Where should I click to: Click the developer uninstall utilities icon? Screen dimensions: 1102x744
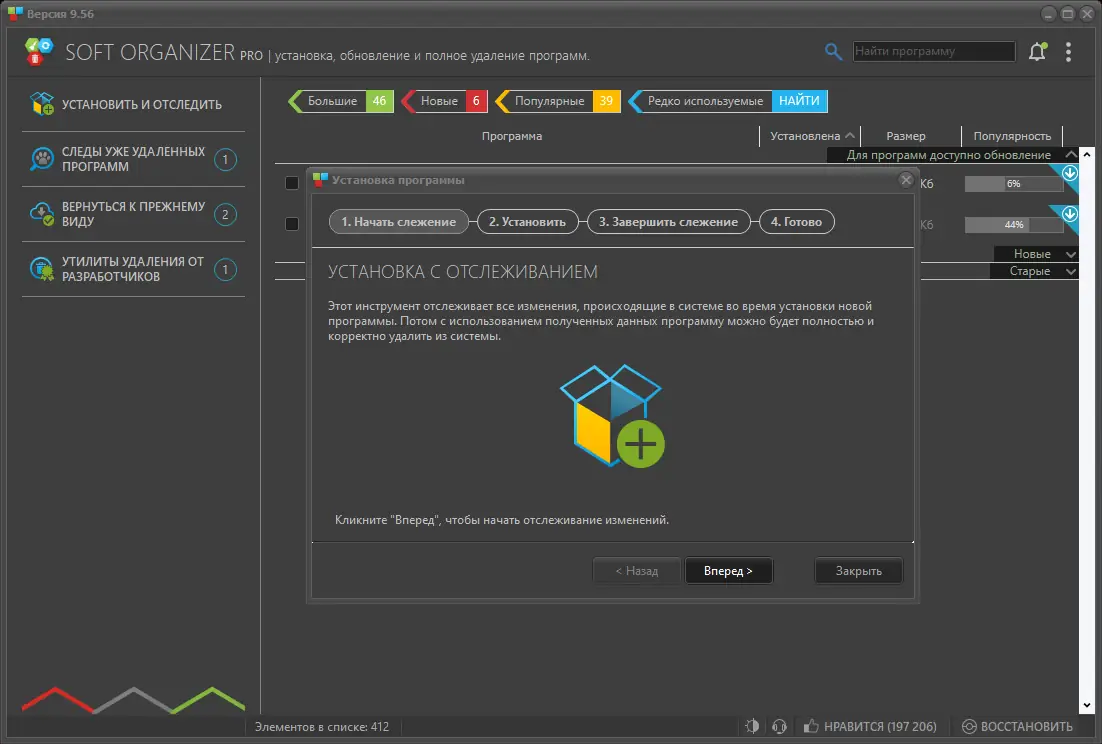[x=42, y=269]
